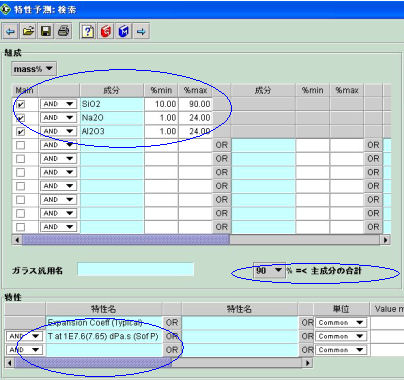Viewport: 404px width, 380px height.
Task: Click the 24.00 %max value for Al2O3
Action: (195, 131)
